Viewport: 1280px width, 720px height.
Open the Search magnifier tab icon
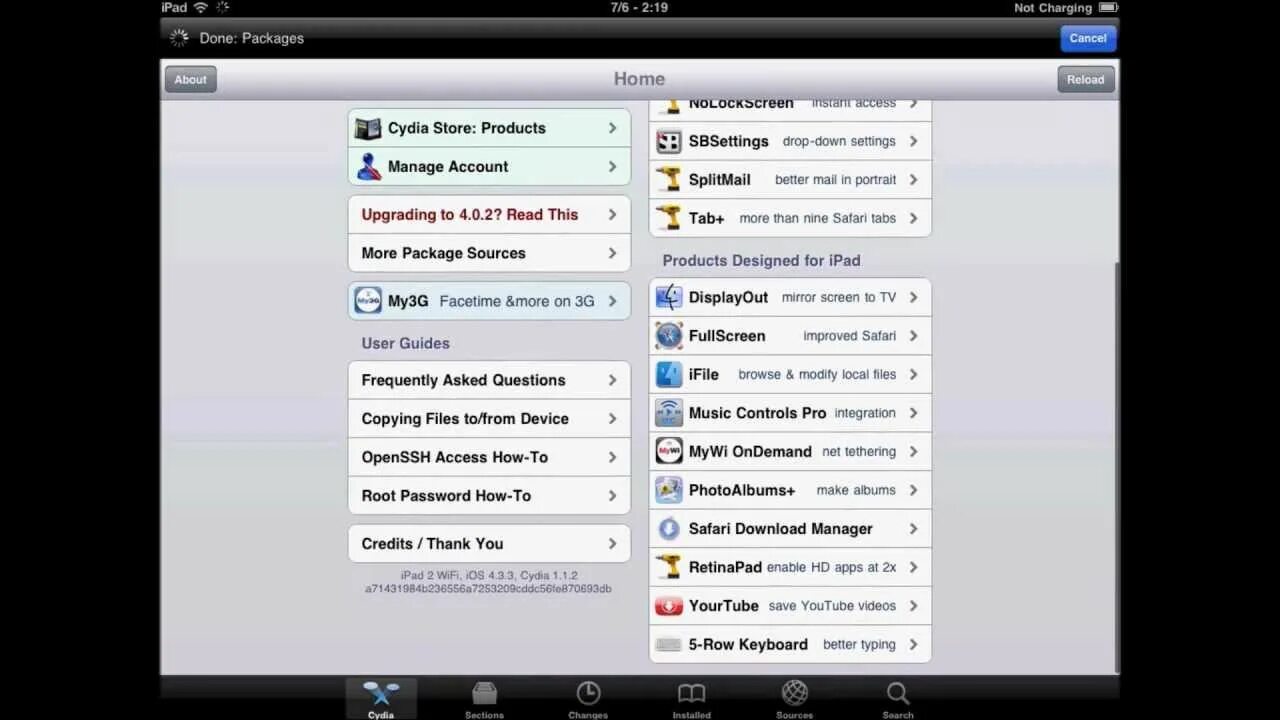pyautogui.click(x=898, y=693)
